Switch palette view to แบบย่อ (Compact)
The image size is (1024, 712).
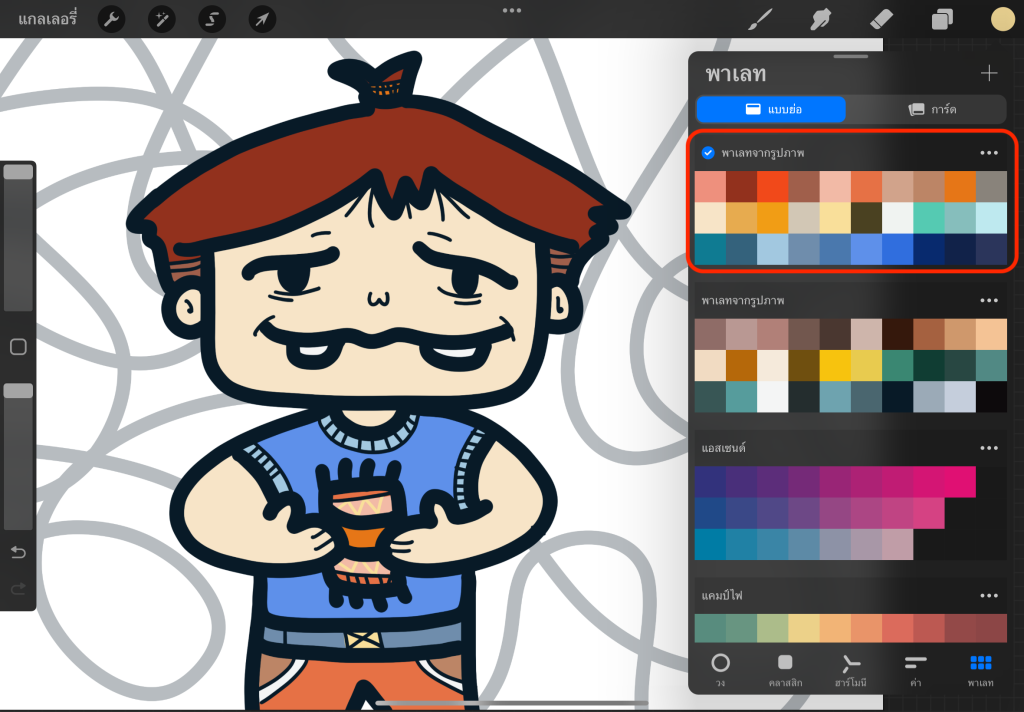click(771, 109)
